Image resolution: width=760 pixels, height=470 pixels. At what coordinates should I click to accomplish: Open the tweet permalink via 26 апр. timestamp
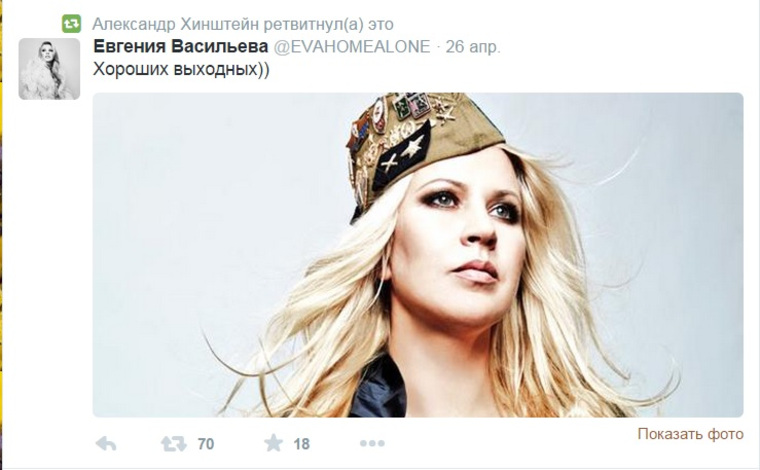473,47
